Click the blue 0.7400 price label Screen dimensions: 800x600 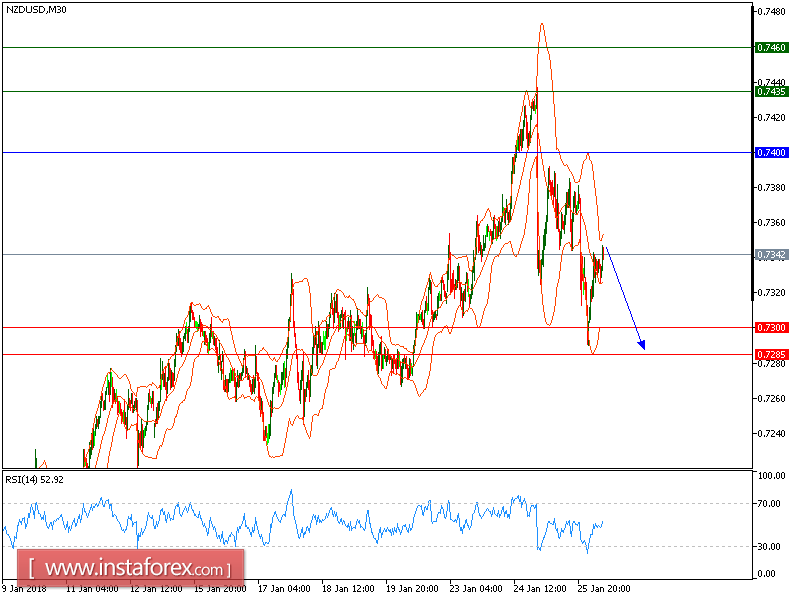770,152
